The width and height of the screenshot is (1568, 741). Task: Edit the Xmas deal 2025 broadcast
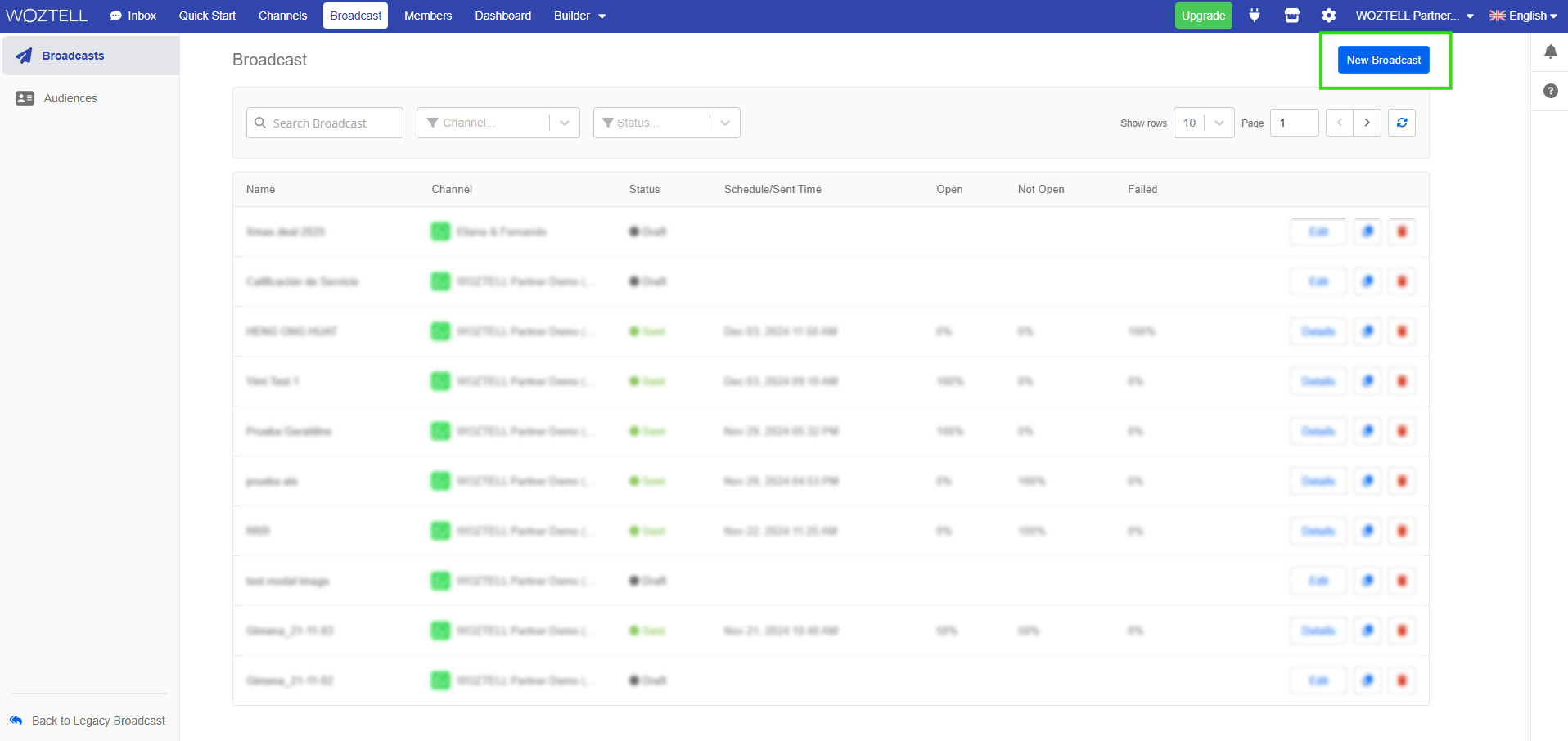click(1318, 231)
